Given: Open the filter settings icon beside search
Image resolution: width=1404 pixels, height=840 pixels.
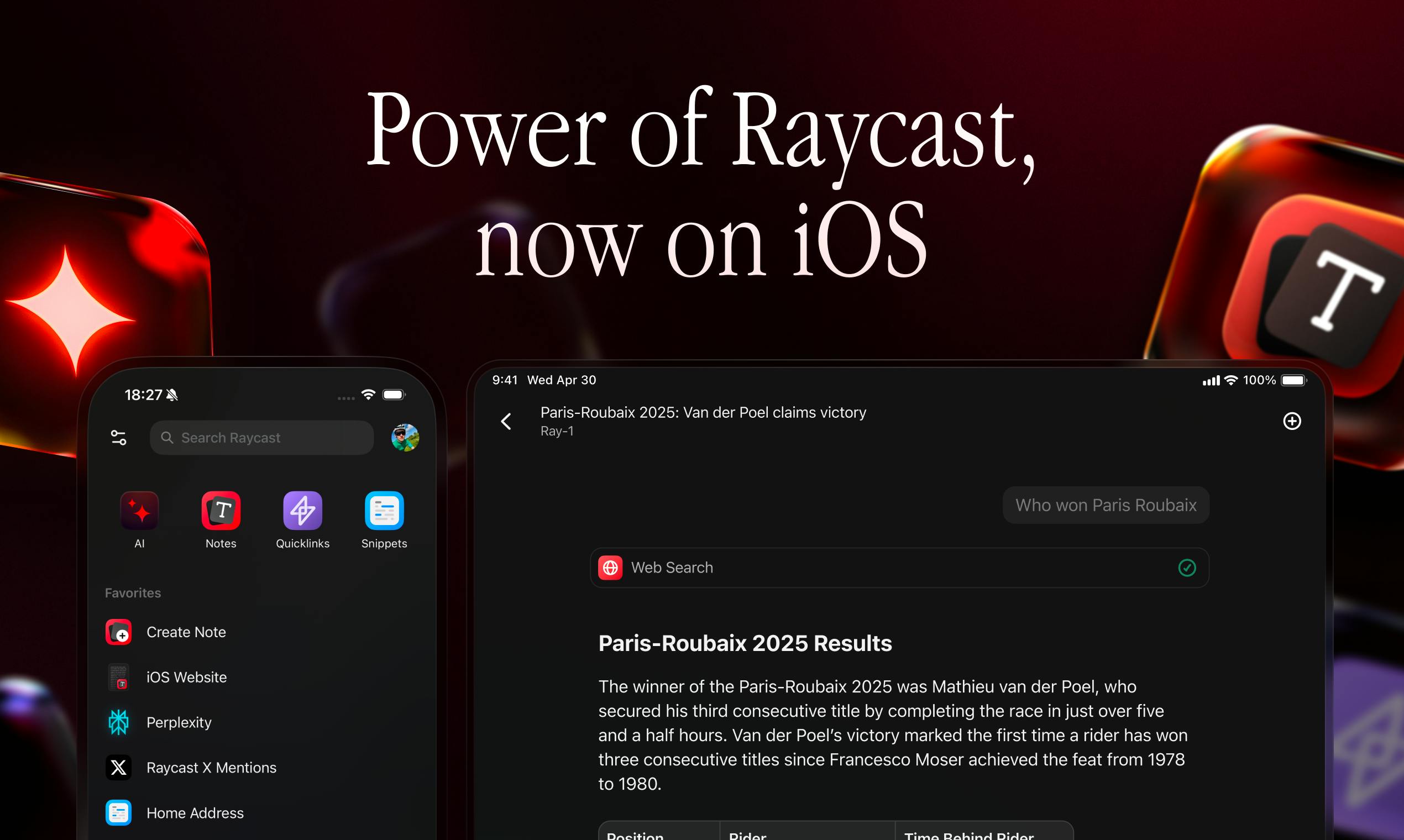Looking at the screenshot, I should pyautogui.click(x=118, y=438).
